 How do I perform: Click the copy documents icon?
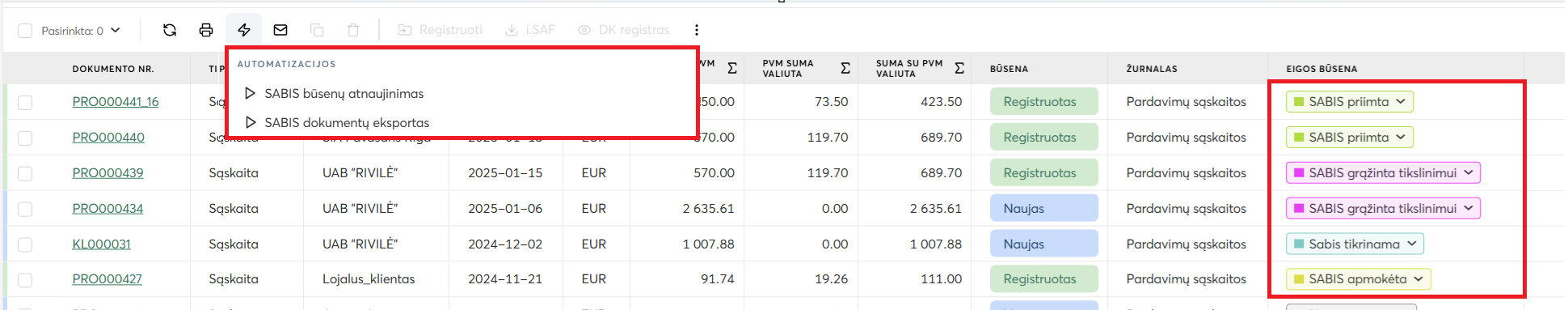click(317, 30)
